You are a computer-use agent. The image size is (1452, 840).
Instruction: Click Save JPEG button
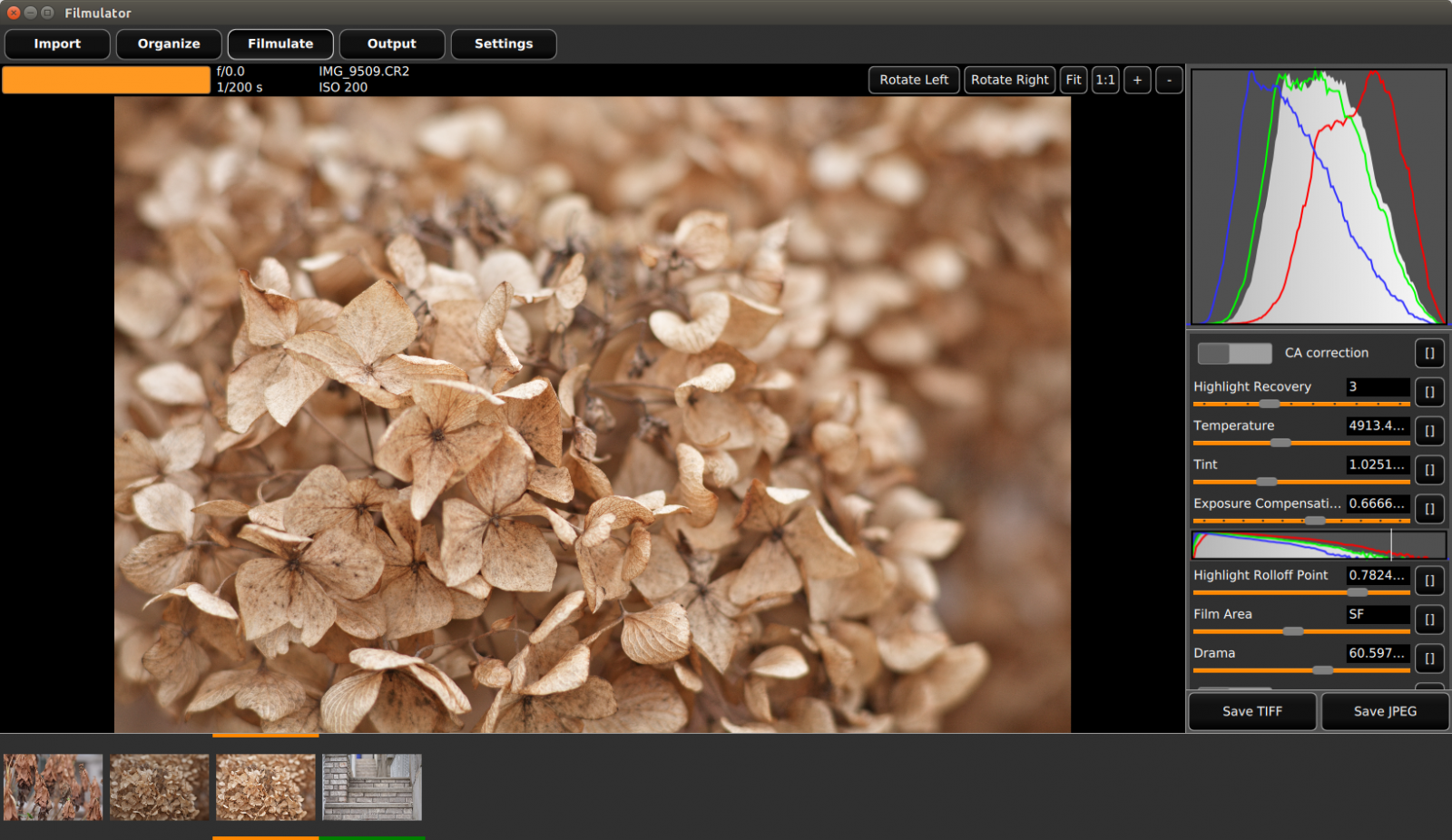(1385, 711)
